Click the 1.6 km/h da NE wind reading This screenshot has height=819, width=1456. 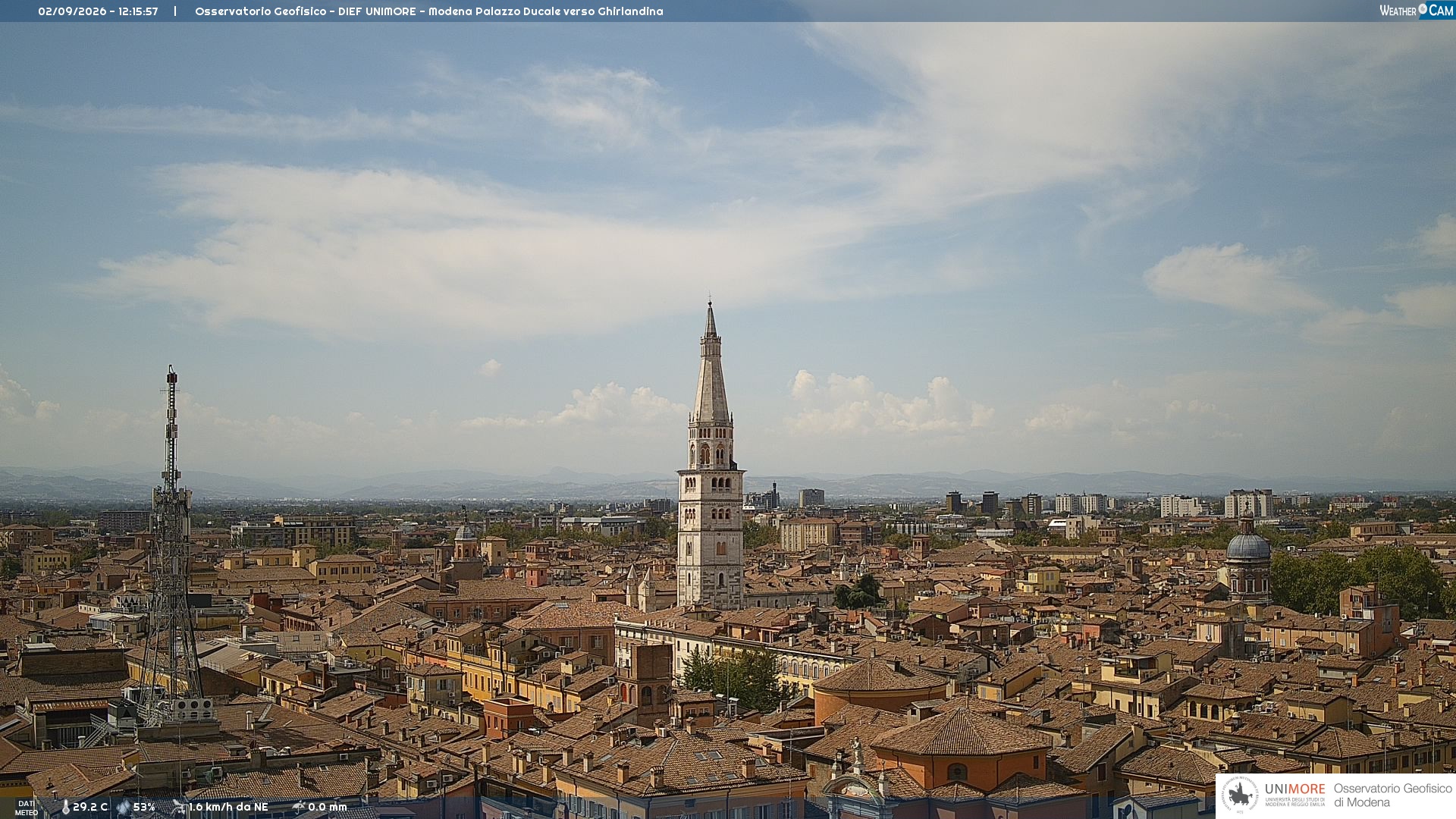[228, 807]
